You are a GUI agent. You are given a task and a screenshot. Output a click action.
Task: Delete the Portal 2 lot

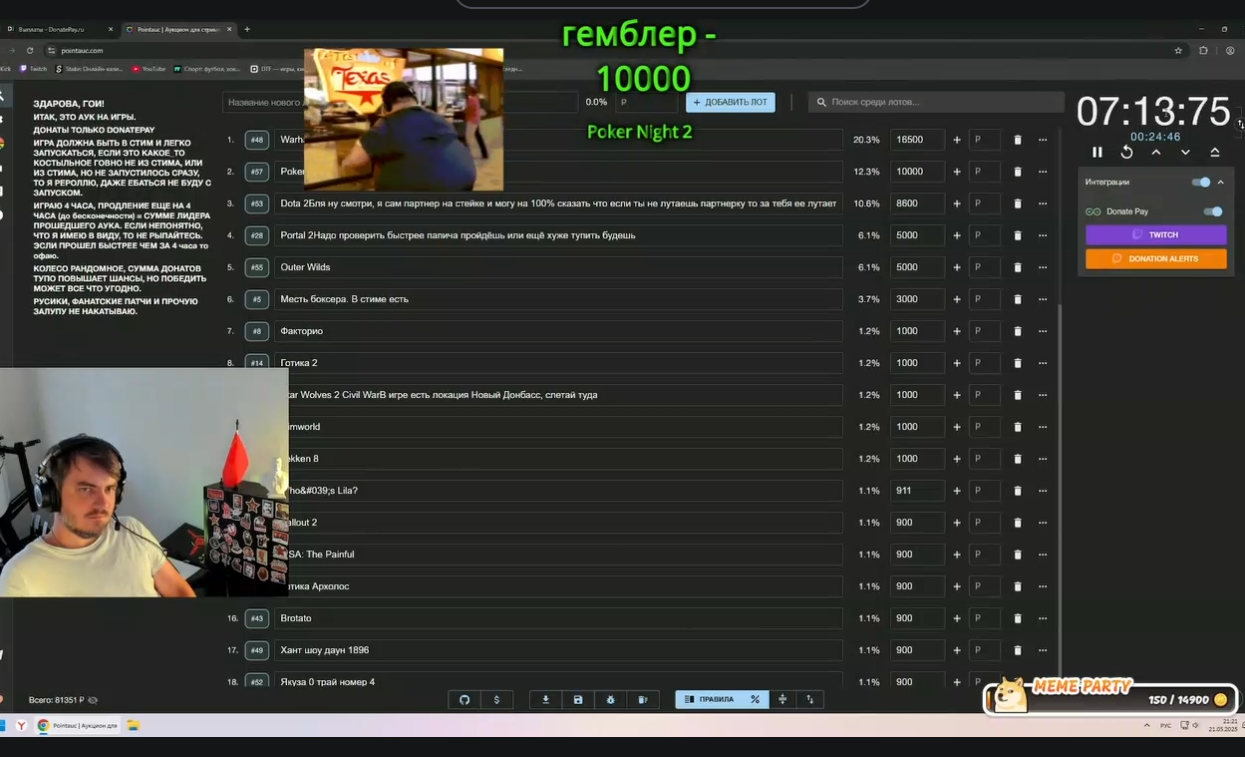pyautogui.click(x=1018, y=235)
